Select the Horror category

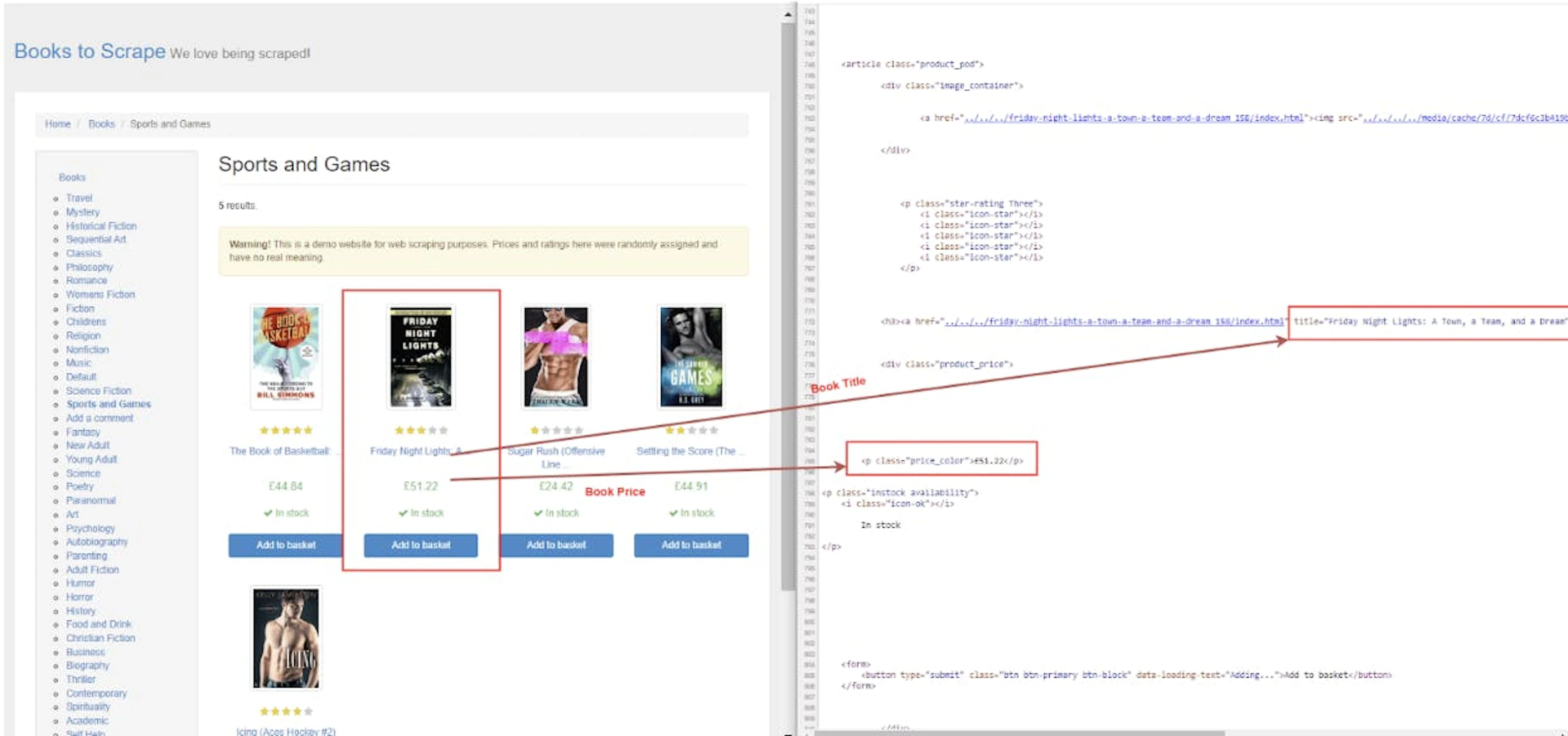(80, 598)
